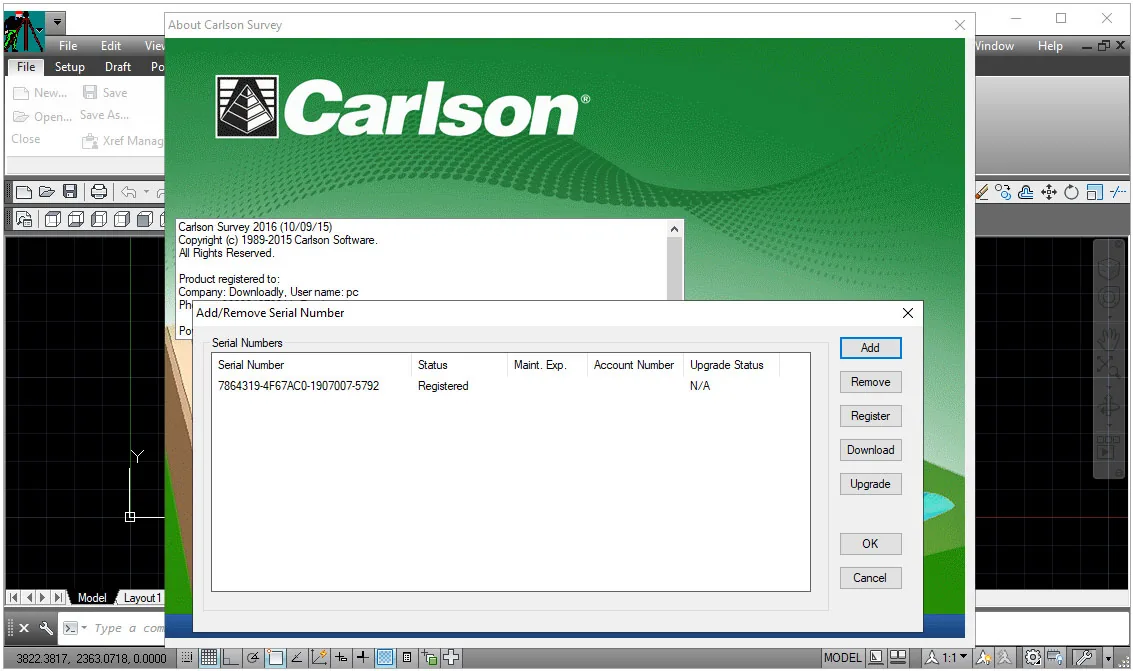Click the Move tool four-arrow icon

coord(1048,192)
